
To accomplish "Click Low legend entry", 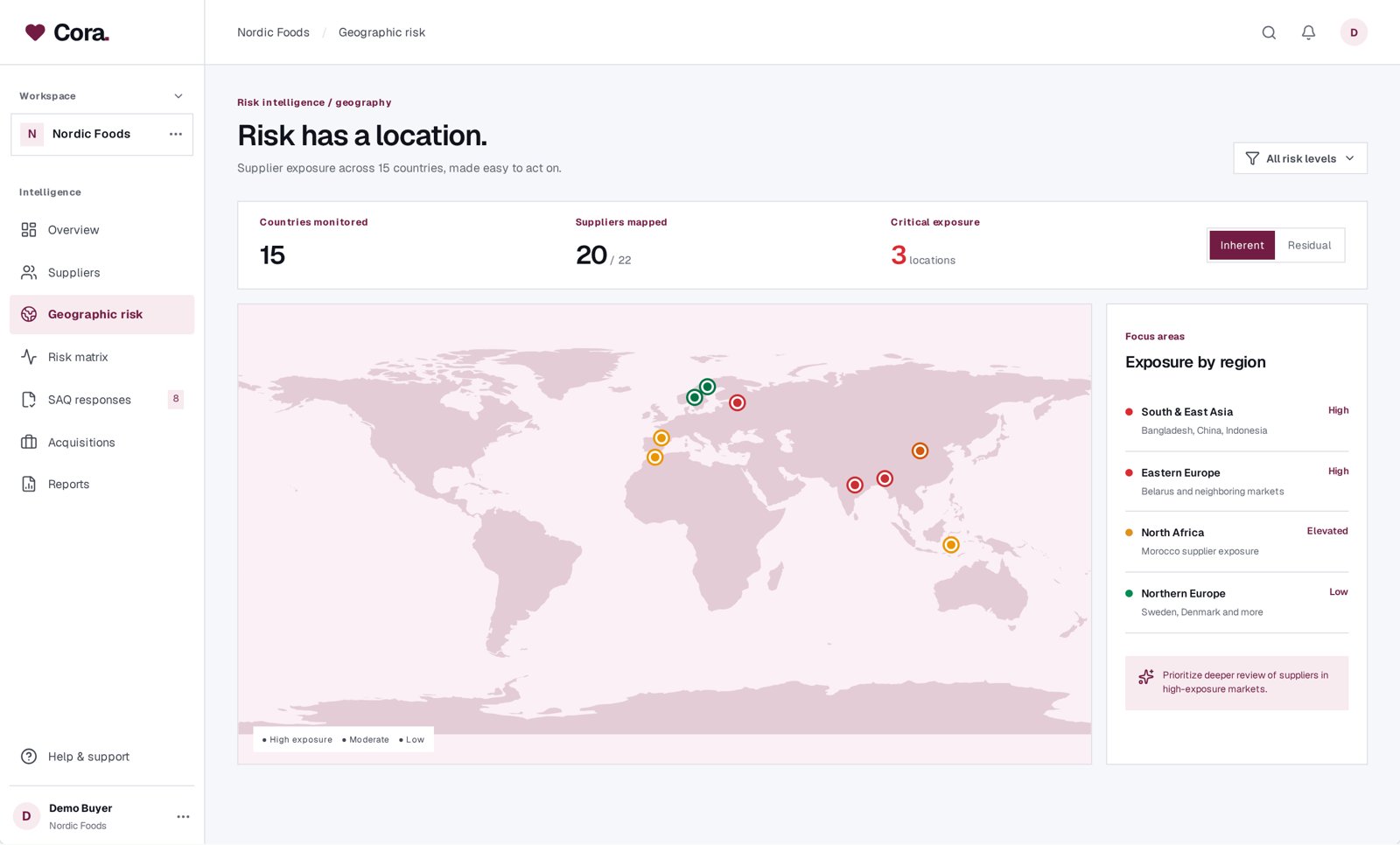I will [x=411, y=740].
